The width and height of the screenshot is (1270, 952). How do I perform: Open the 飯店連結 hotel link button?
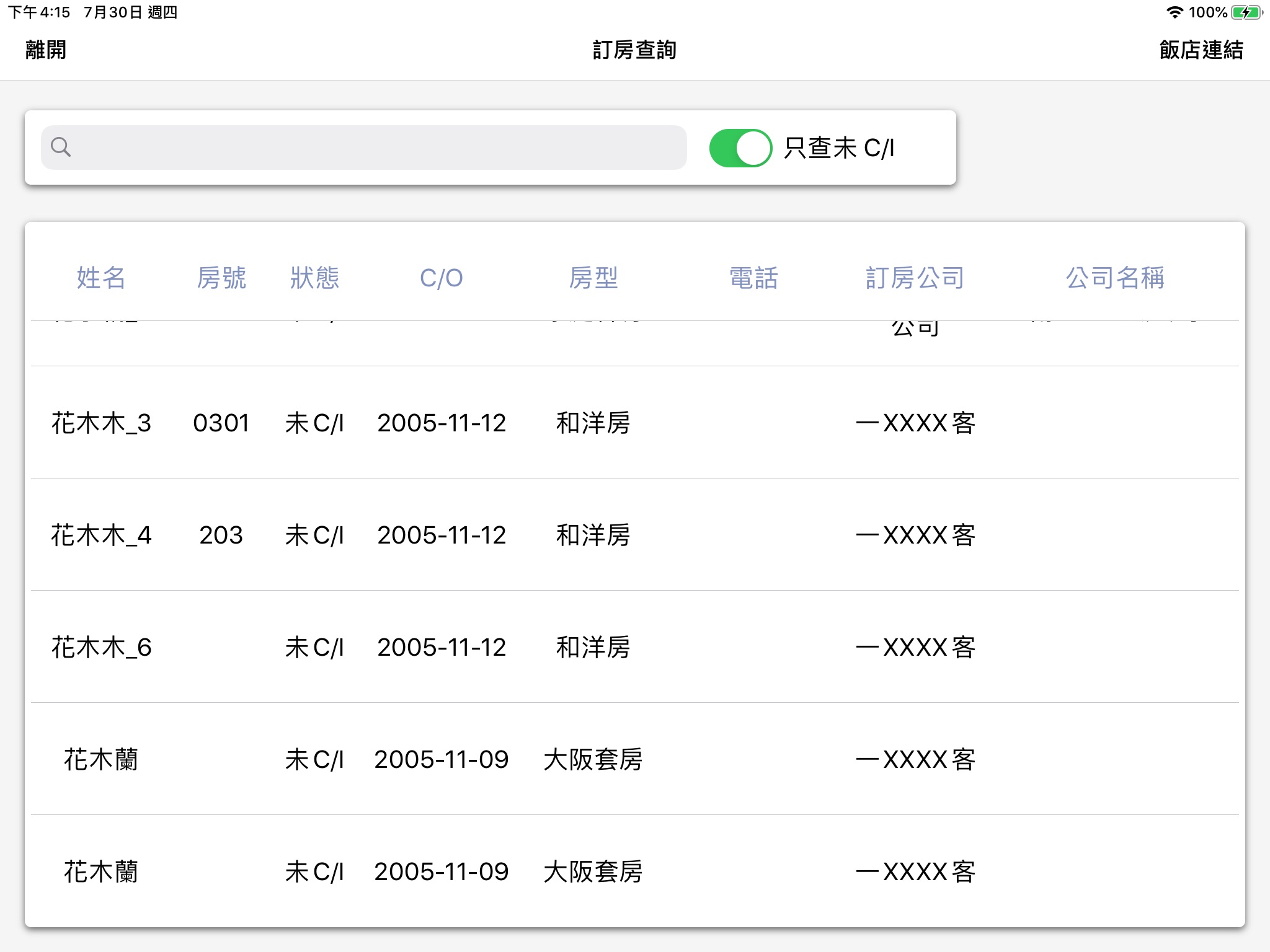1201,50
